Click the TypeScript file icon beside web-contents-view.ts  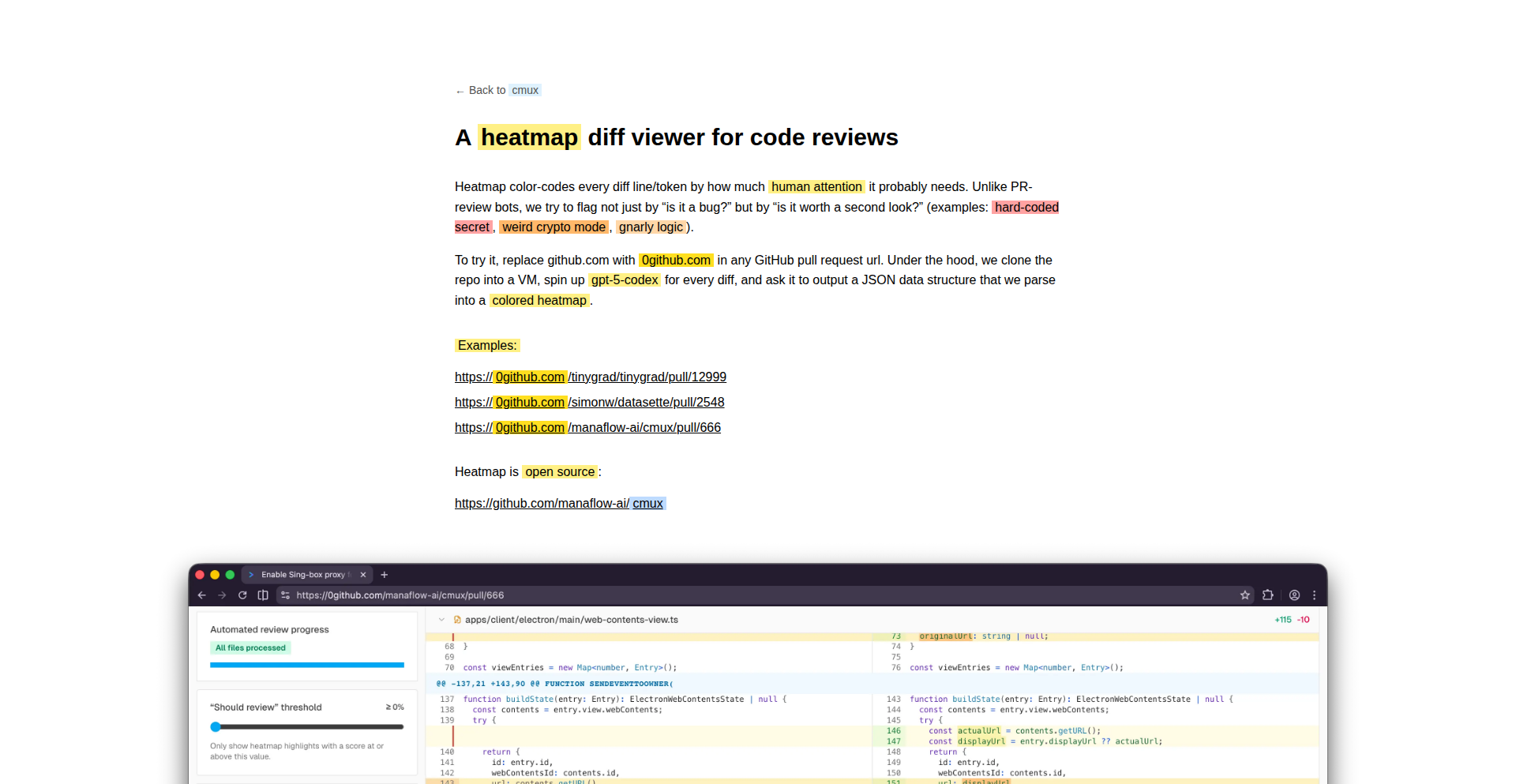457,620
